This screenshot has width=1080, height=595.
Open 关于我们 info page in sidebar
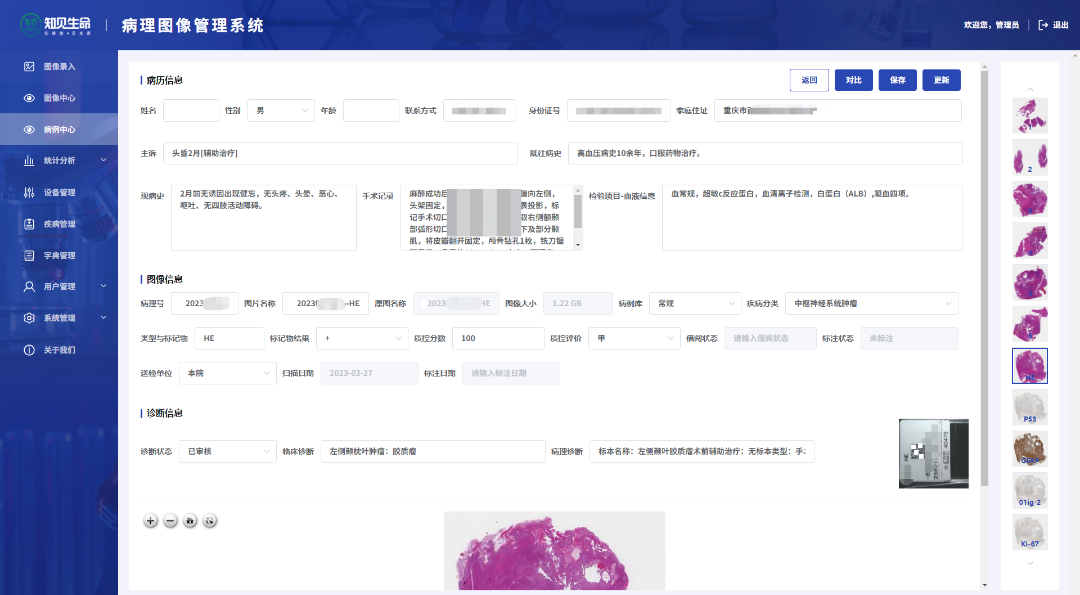pos(59,350)
